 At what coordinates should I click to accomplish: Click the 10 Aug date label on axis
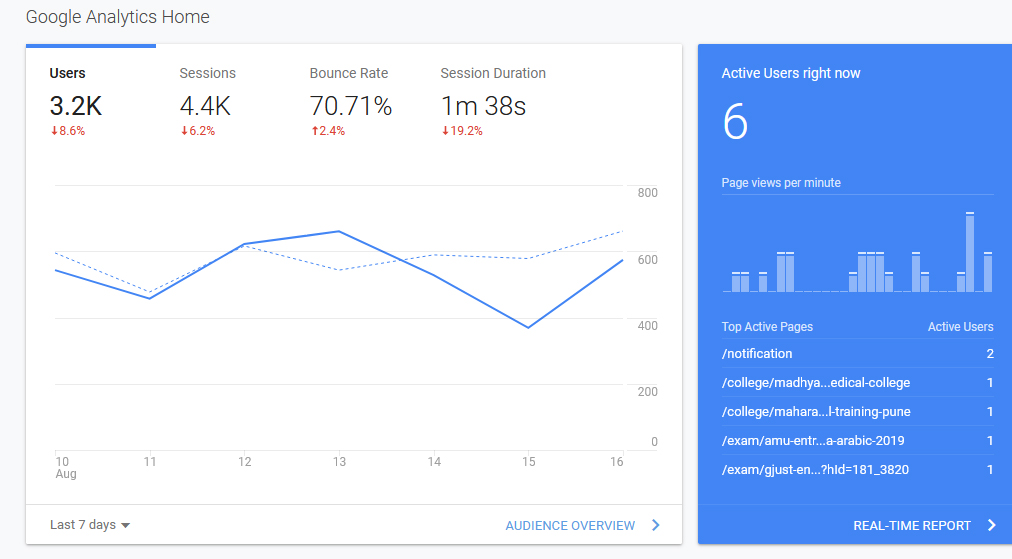click(x=65, y=467)
